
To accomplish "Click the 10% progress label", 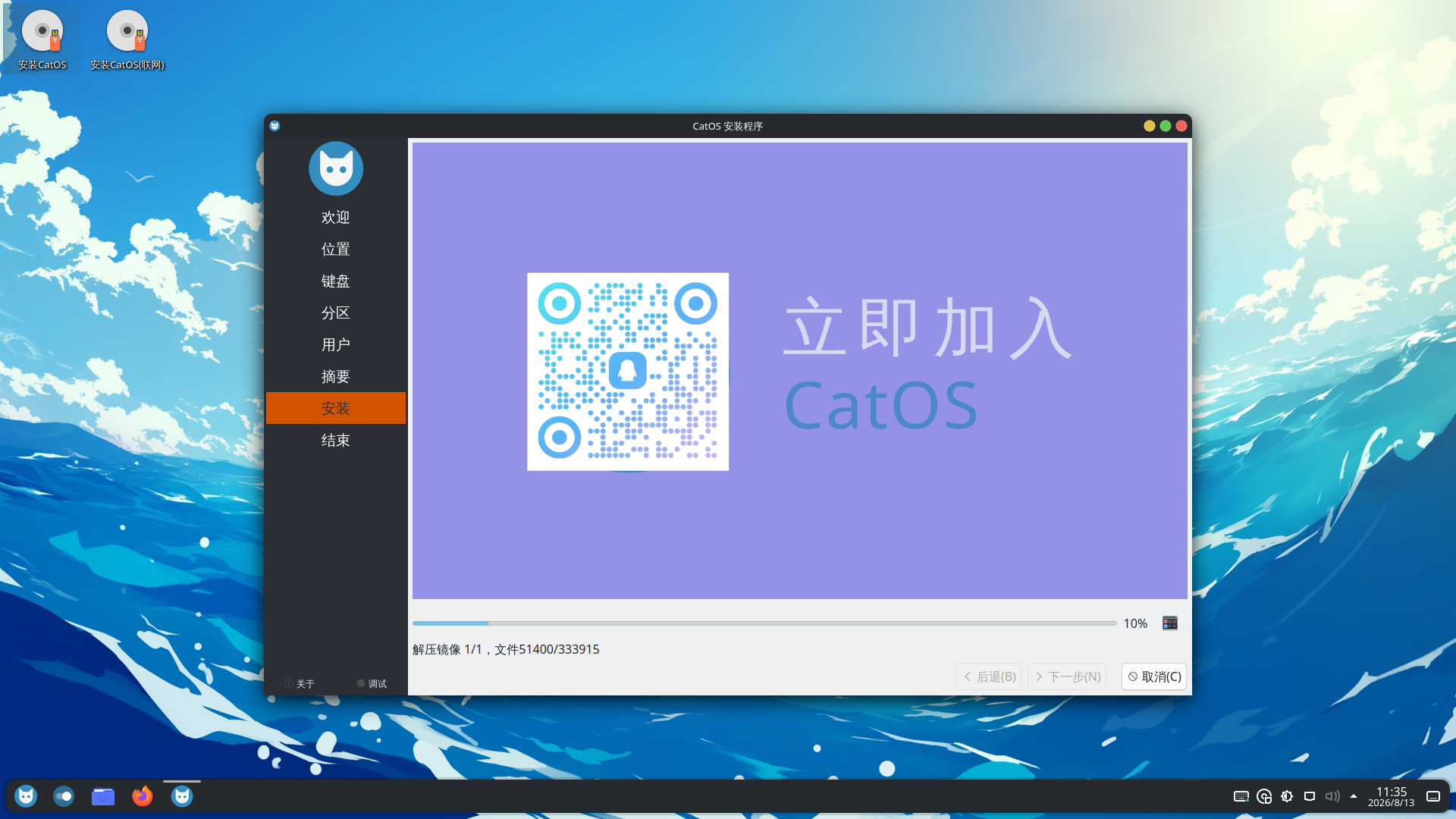I will [1135, 623].
